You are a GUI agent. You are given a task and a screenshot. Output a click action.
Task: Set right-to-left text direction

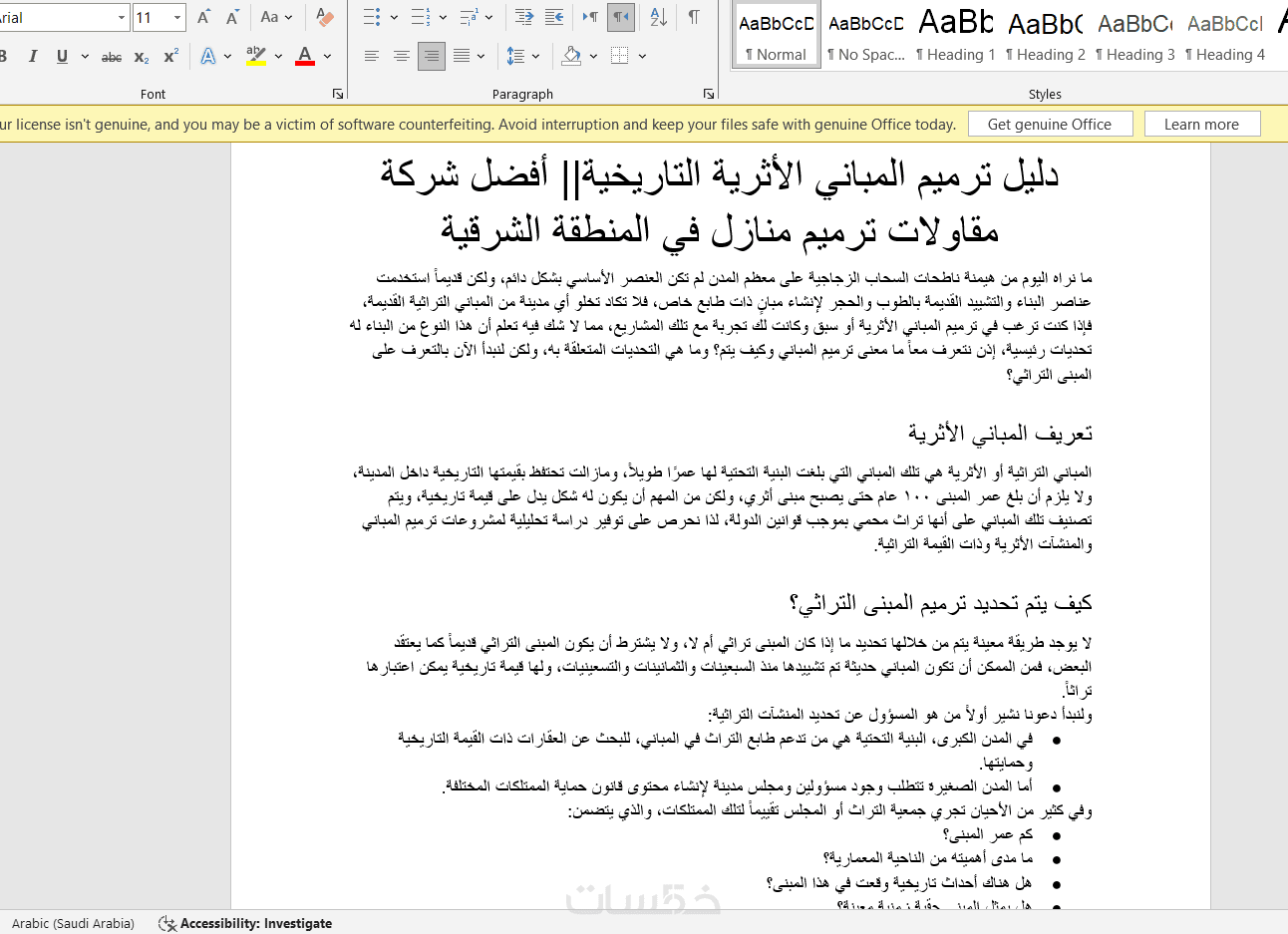point(621,17)
